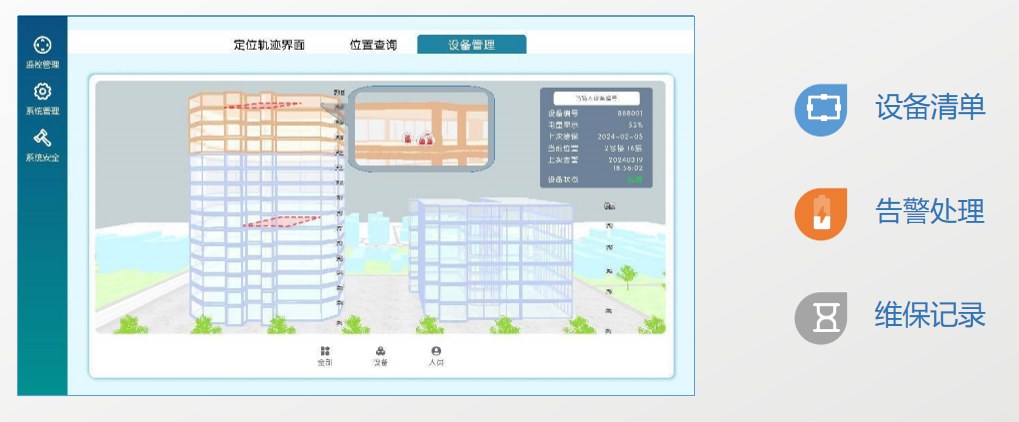Screen dimensions: 1019x422
Task: Click the device number search input field
Action: point(597,99)
